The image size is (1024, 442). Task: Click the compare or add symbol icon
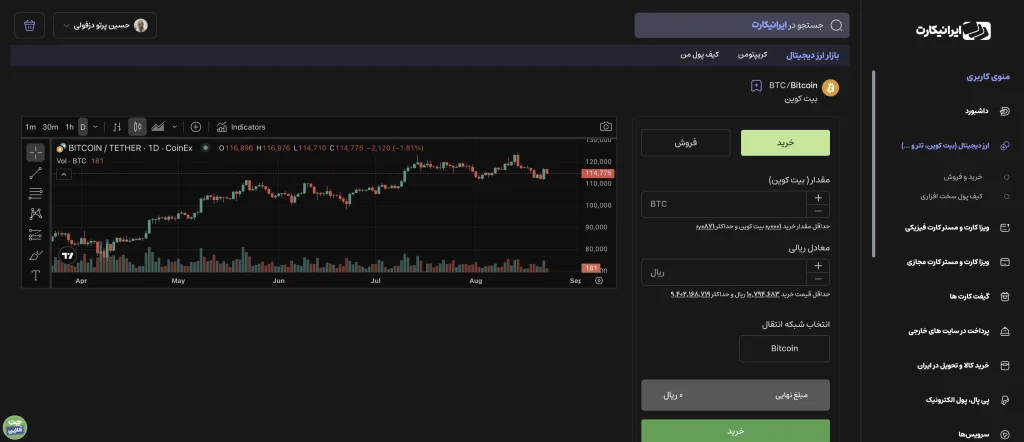click(x=195, y=127)
